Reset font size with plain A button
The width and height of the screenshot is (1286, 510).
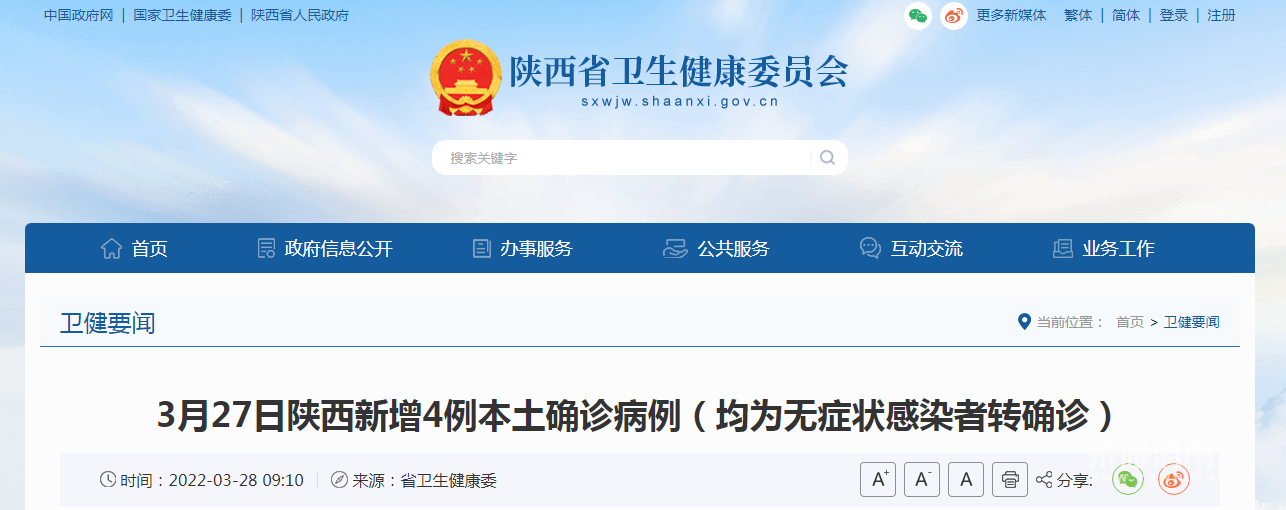966,480
